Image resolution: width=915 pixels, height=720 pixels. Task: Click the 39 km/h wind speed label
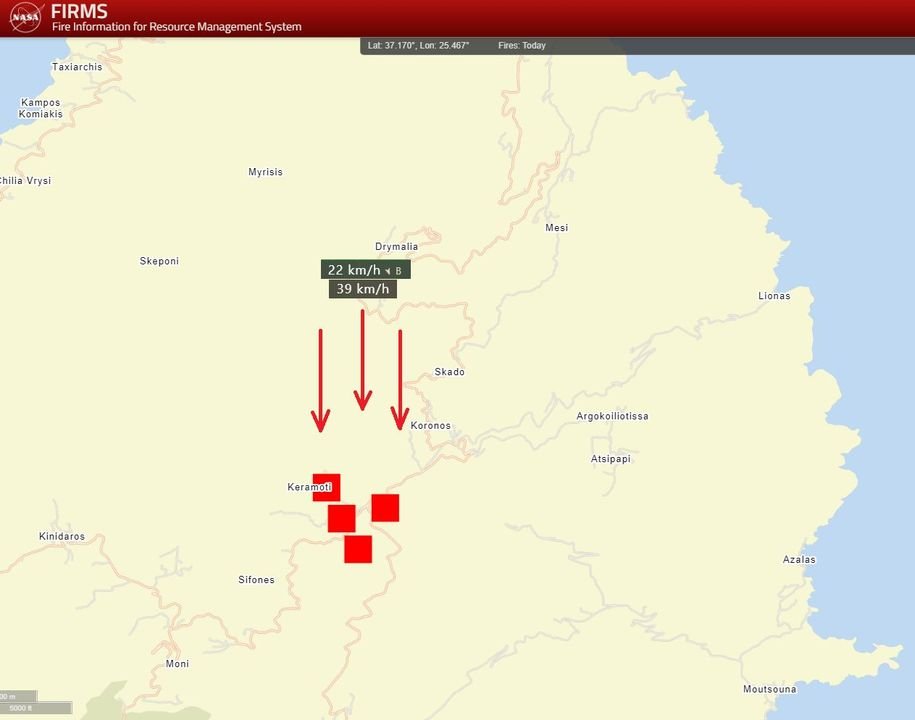point(361,288)
